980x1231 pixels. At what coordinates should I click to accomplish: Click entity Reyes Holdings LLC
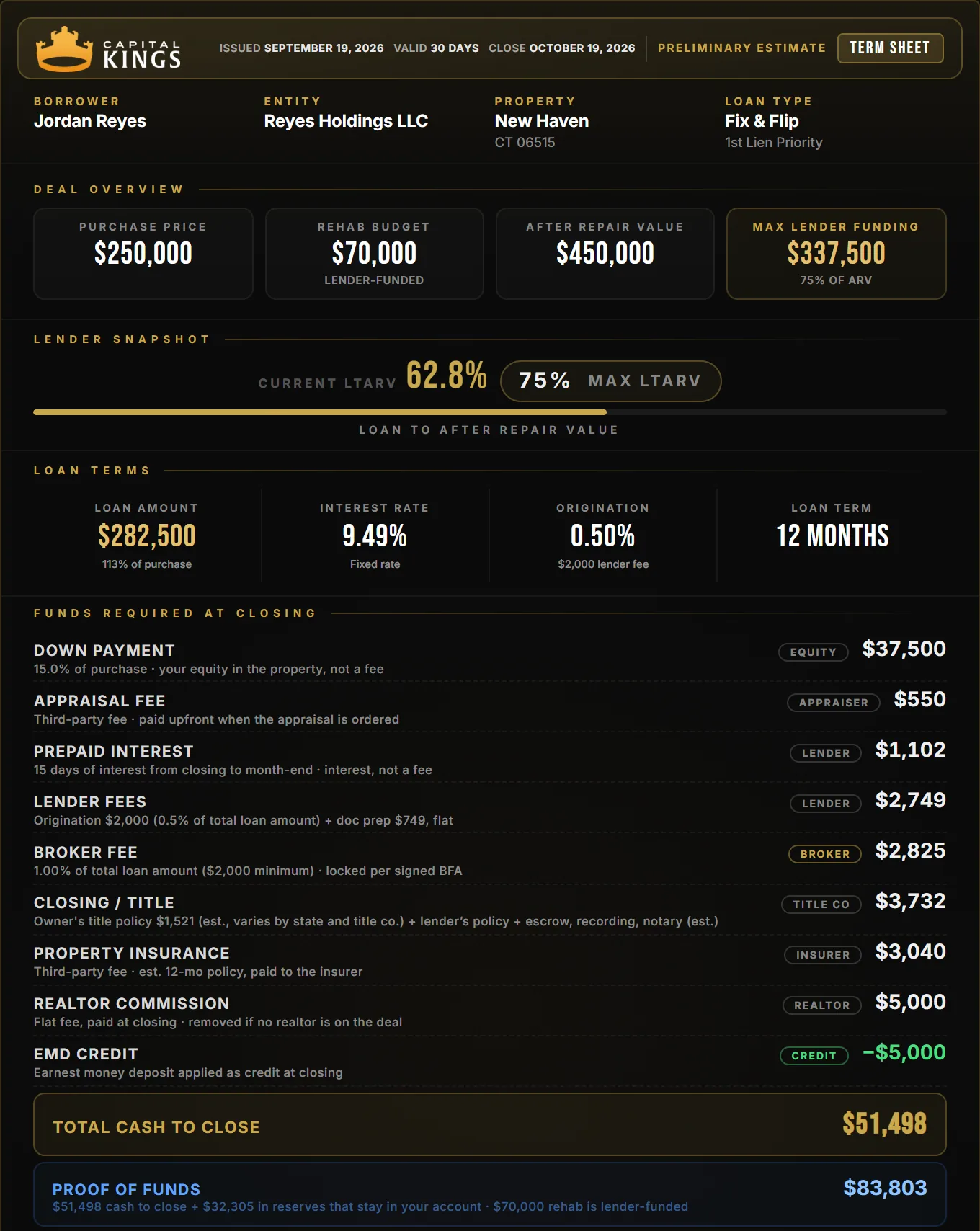[x=346, y=121]
